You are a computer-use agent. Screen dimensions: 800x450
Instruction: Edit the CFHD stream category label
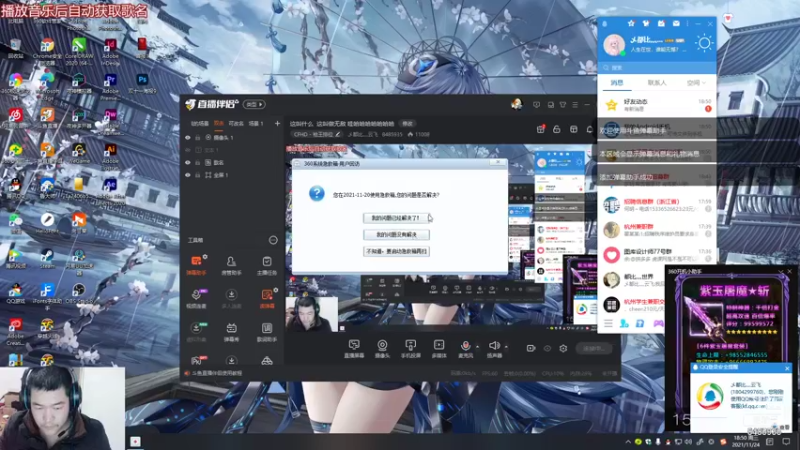(316, 135)
